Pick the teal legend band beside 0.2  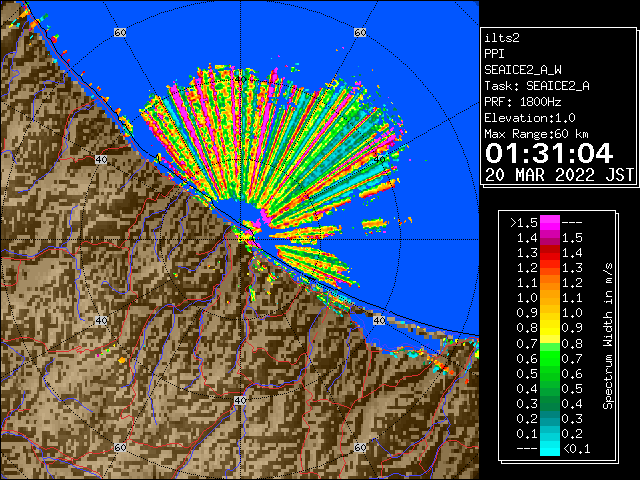550,418
